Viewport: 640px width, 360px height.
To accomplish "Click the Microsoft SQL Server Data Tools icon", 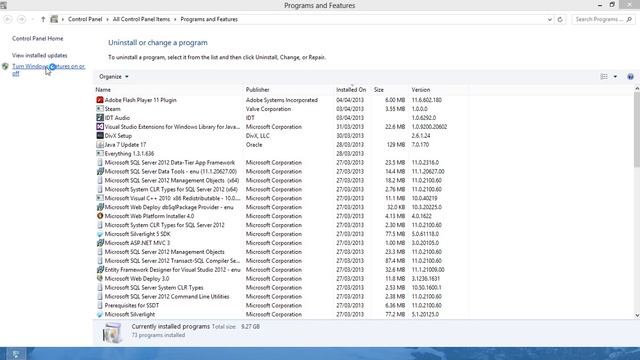I will pos(100,172).
